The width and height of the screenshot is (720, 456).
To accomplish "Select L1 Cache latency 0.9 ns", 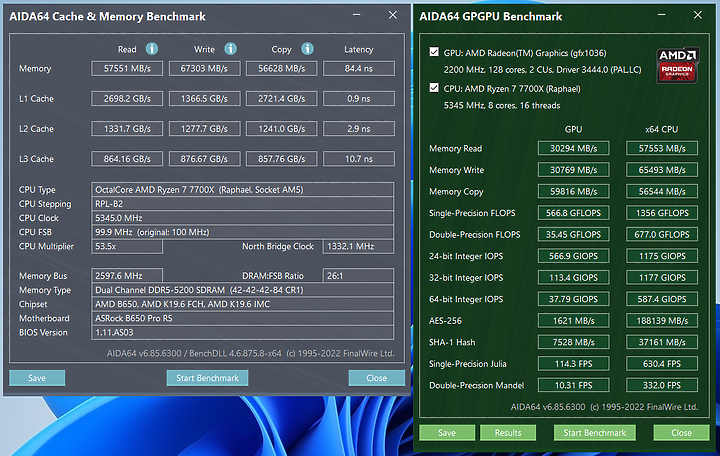I will pyautogui.click(x=359, y=99).
